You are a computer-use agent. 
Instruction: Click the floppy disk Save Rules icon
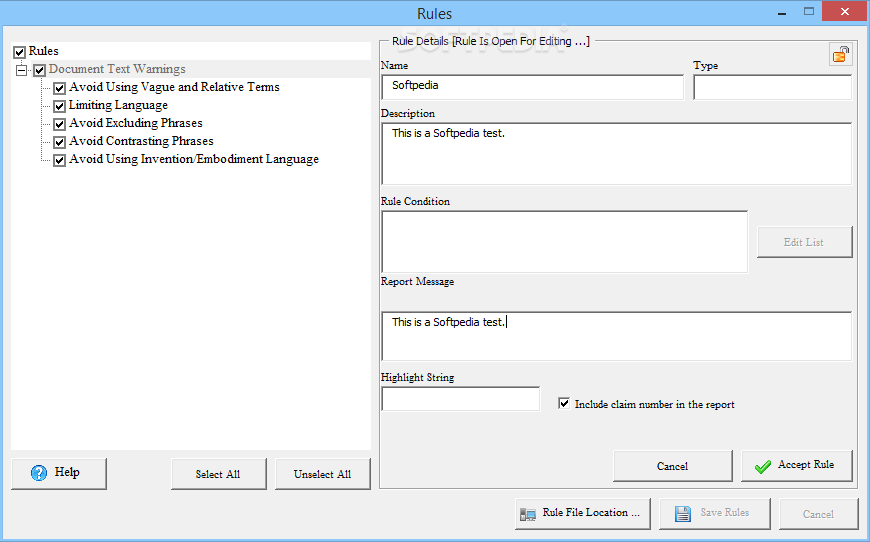coord(682,514)
